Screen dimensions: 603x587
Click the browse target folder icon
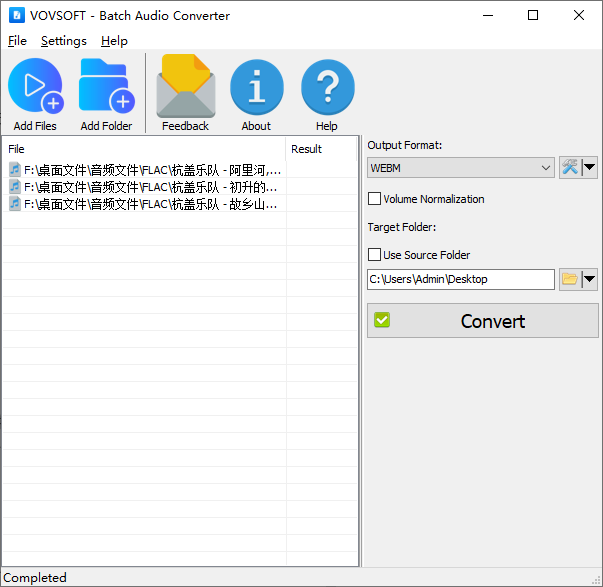pos(570,279)
